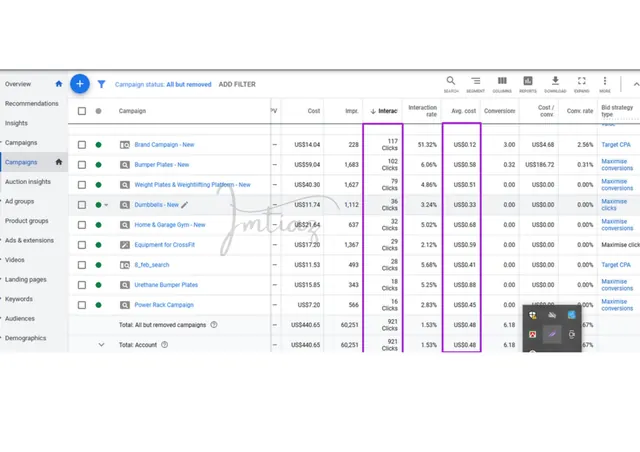This screenshot has width=640, height=452.
Task: Check the box for 8_feb_search
Action: click(x=82, y=265)
